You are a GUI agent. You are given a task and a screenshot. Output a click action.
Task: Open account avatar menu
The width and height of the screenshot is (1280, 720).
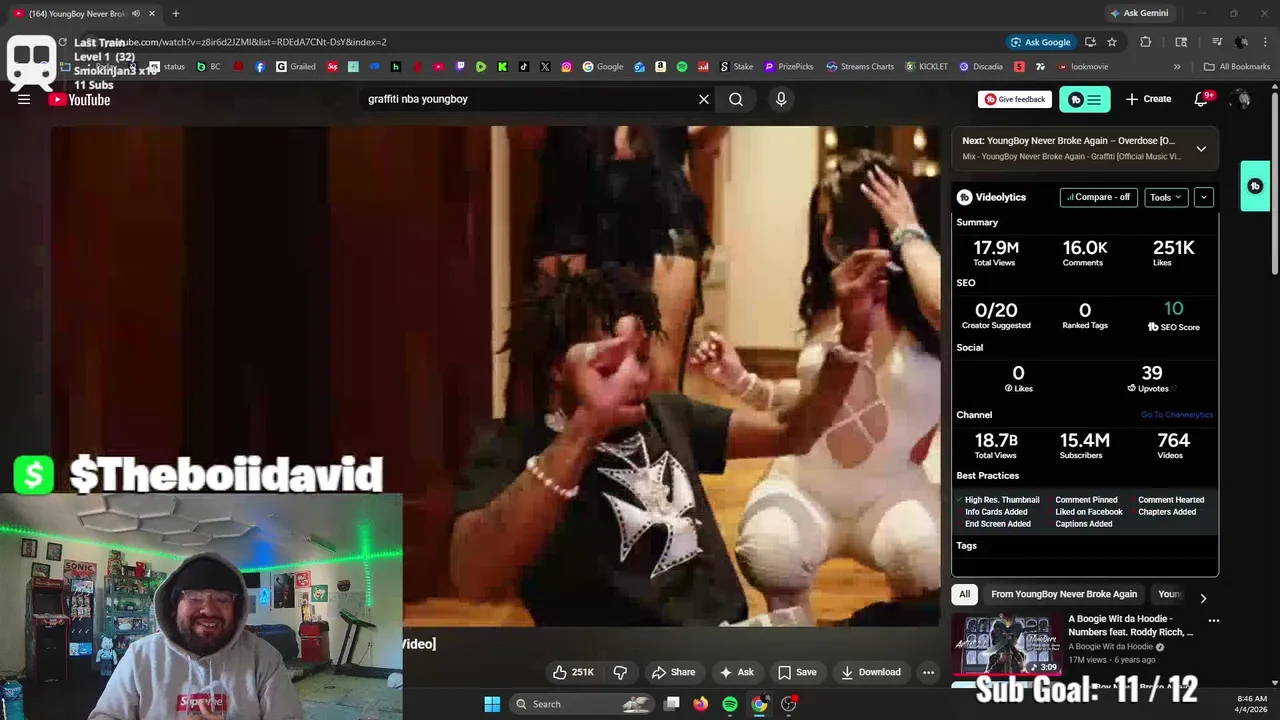click(x=1241, y=99)
